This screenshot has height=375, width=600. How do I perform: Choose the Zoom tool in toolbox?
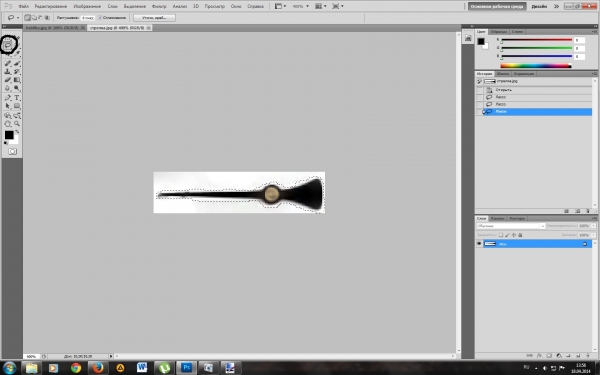point(17,124)
